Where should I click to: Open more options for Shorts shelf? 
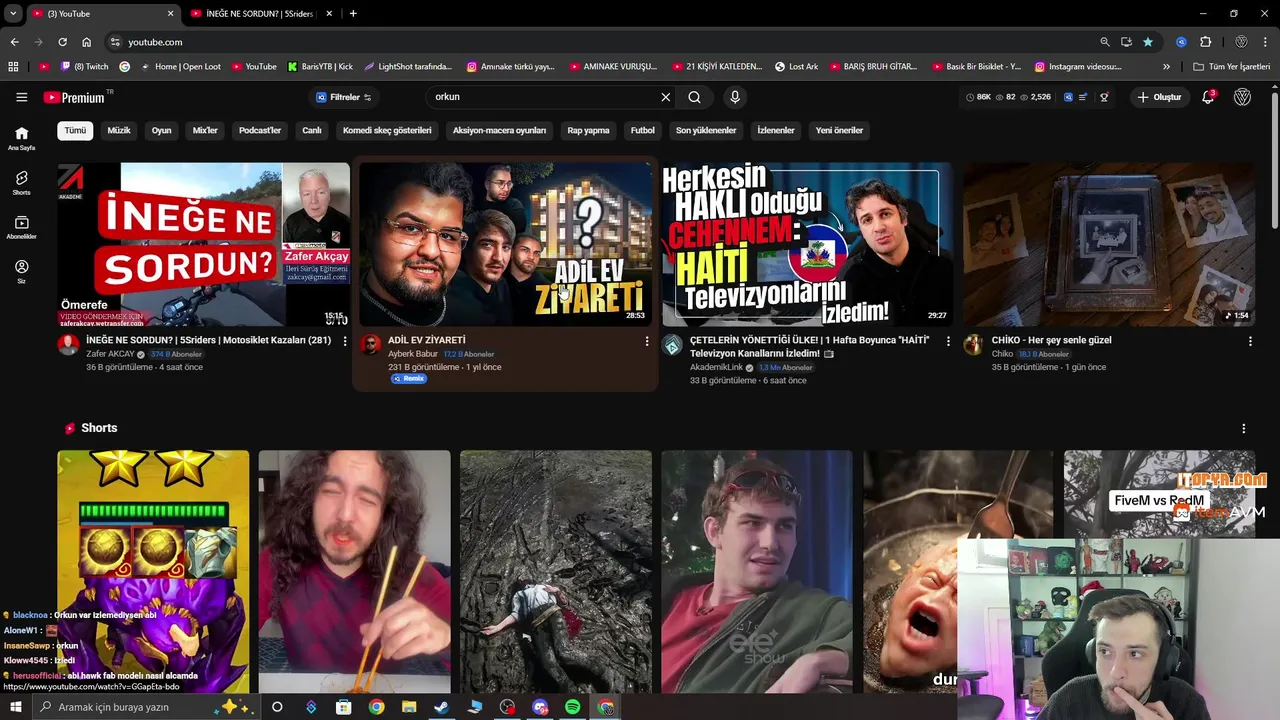click(x=1244, y=428)
